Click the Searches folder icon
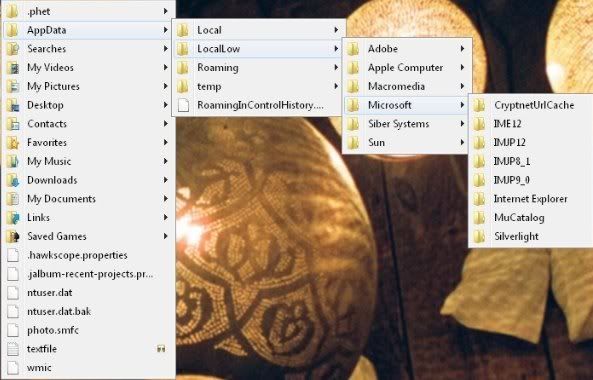The height and width of the screenshot is (380, 593). tap(12, 49)
